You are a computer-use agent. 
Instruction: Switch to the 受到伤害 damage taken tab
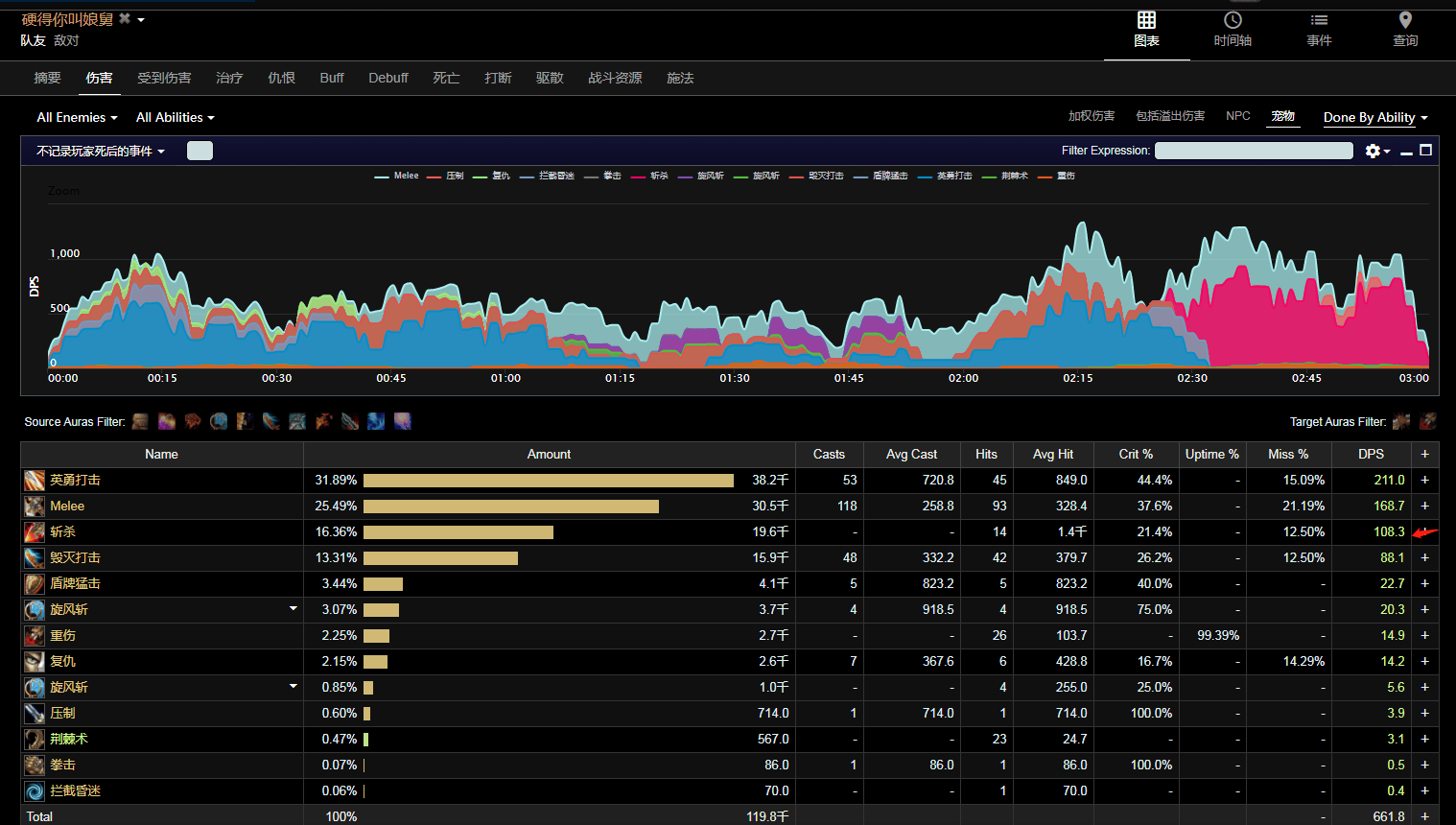pyautogui.click(x=164, y=78)
